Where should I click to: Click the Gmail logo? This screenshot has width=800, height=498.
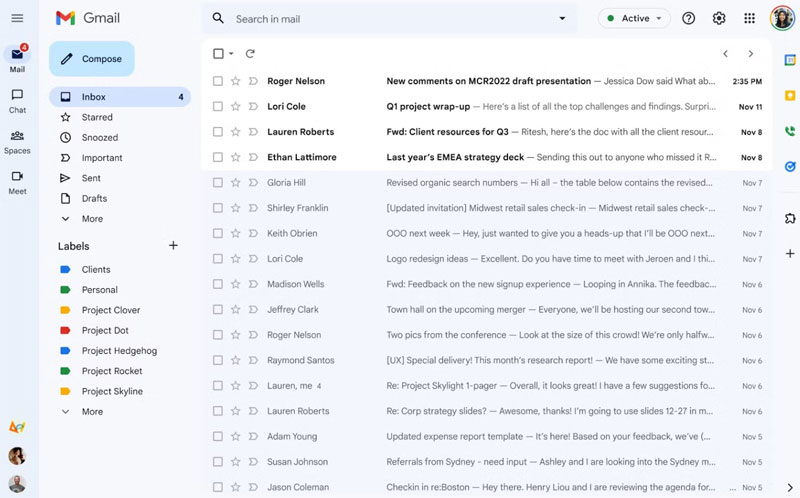point(88,18)
